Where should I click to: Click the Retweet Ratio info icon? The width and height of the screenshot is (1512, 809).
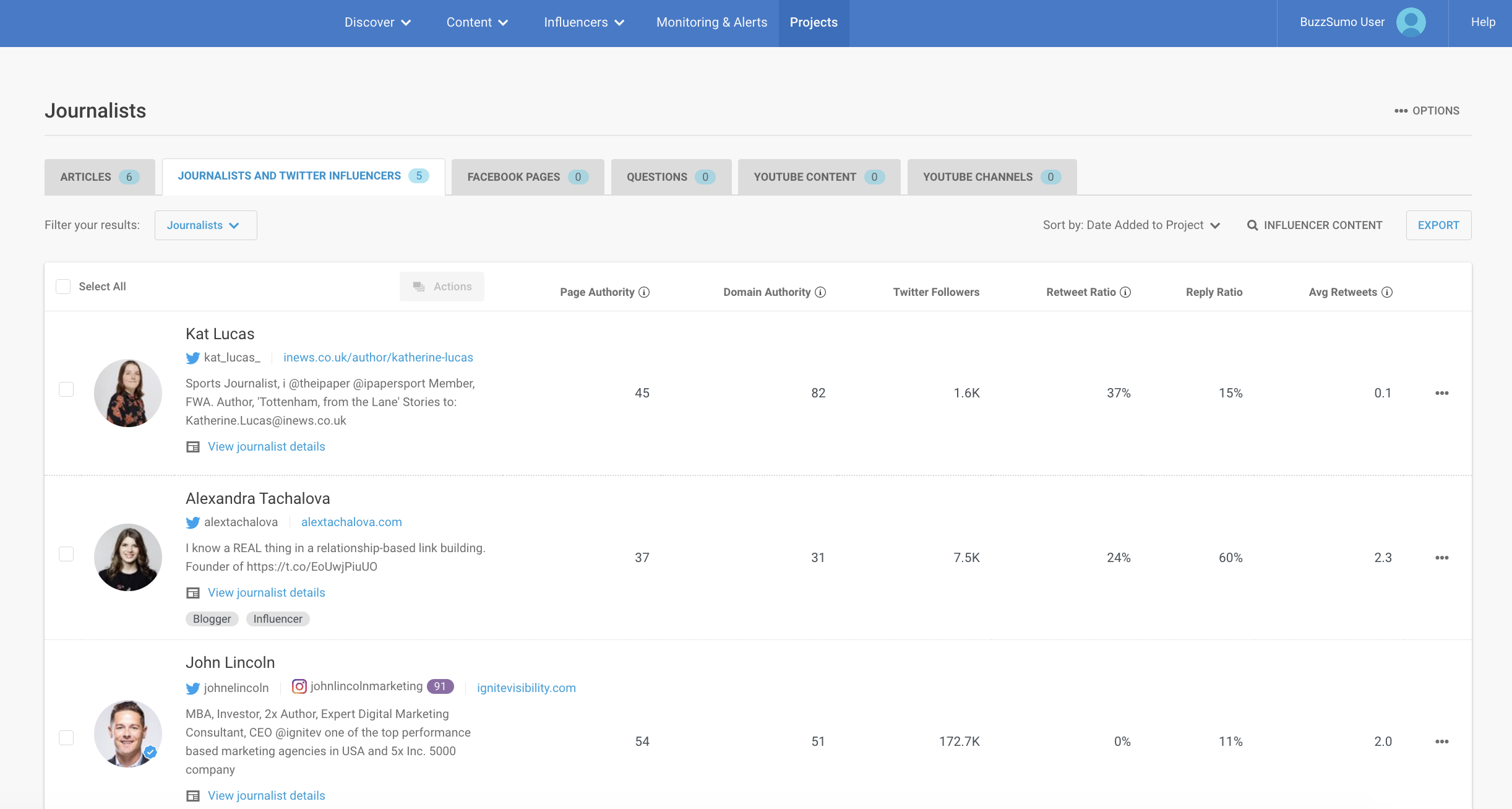coord(1125,292)
